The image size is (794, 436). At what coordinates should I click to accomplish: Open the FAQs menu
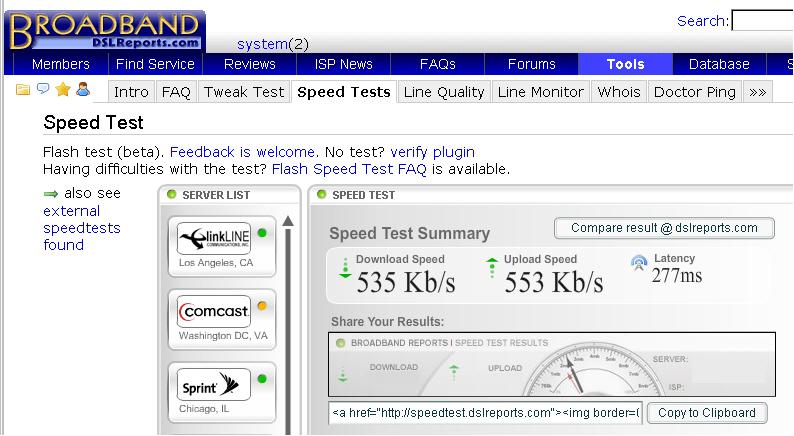pyautogui.click(x=438, y=64)
